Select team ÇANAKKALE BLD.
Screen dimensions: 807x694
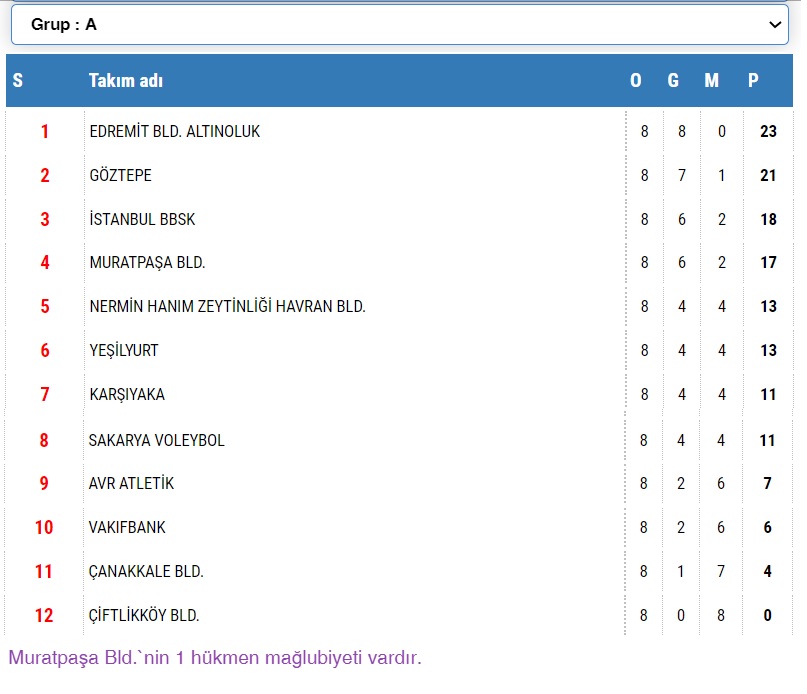[x=146, y=571]
